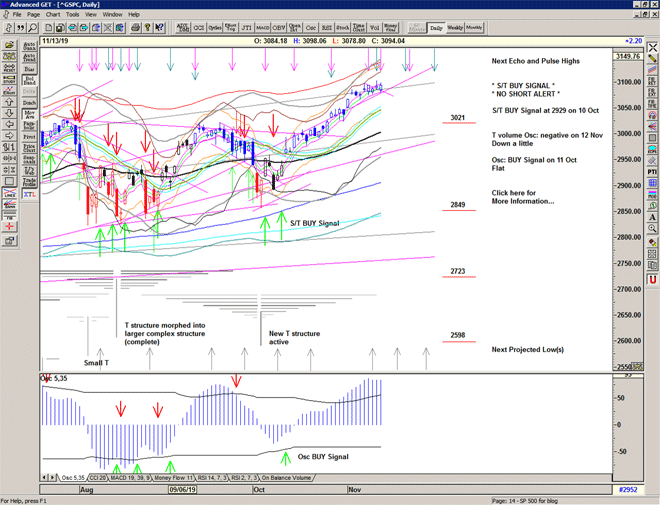Viewport: 660px width, 505px height.
Task: Open the Chart menu
Action: click(53, 15)
